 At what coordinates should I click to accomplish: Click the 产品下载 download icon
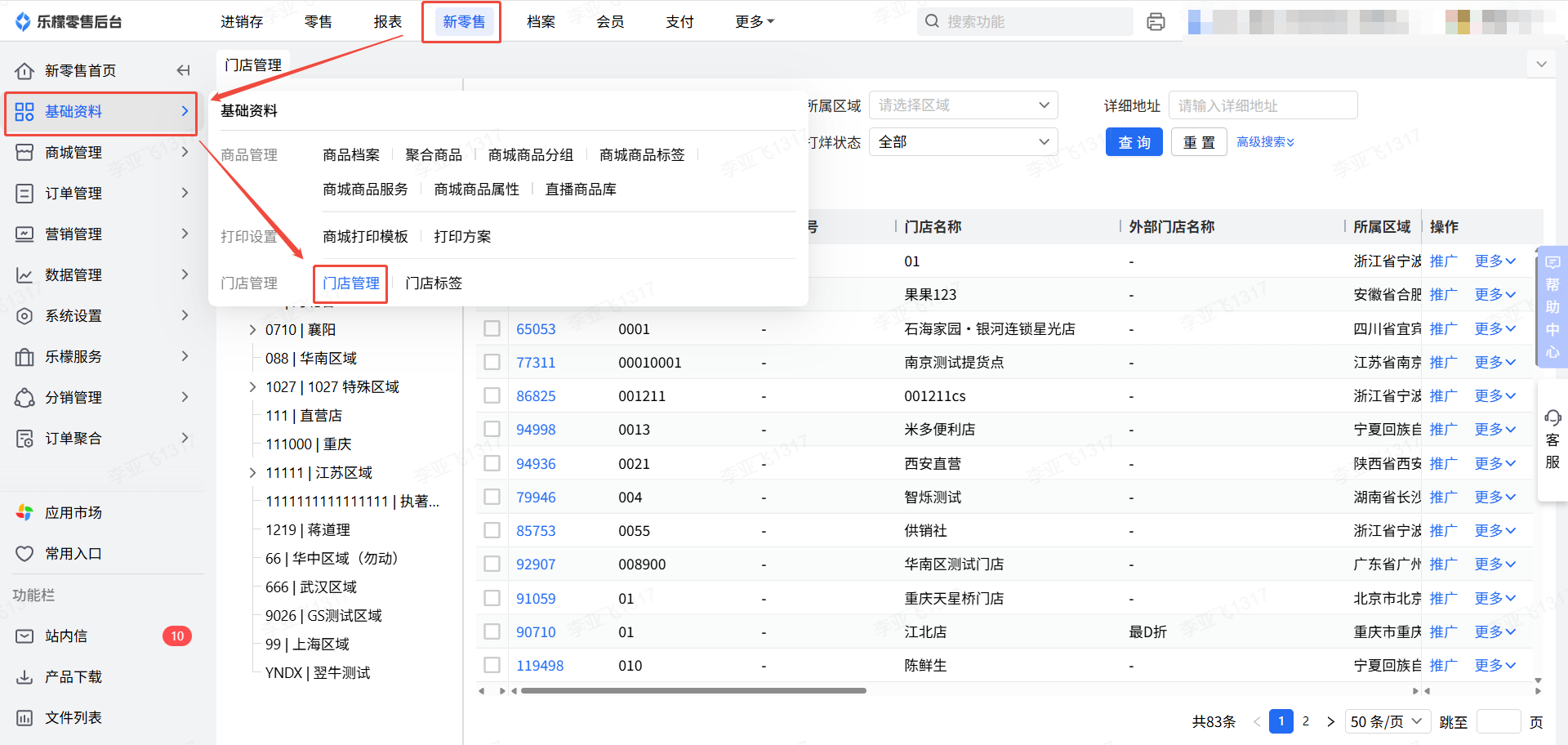pos(24,677)
